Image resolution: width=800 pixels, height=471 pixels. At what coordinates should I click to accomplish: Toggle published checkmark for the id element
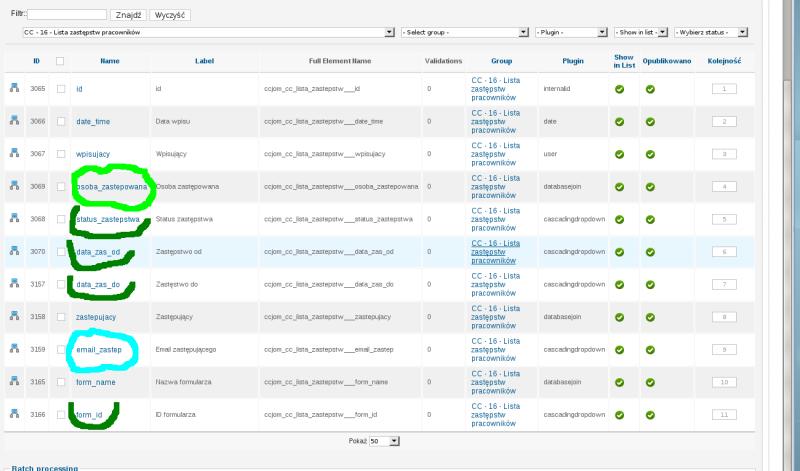click(650, 89)
